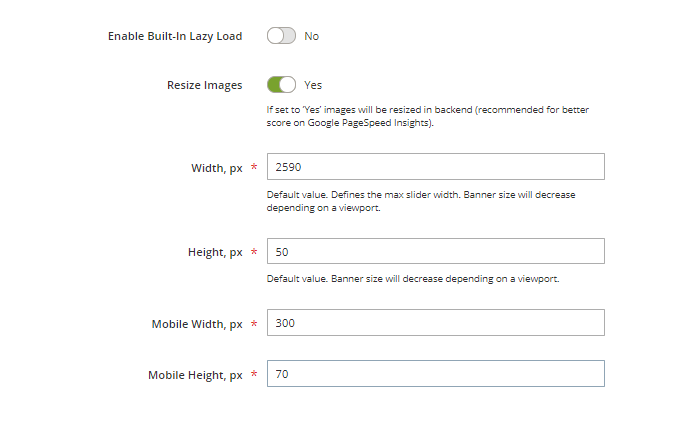Click the 'Yes' text beside Resize Images switch
The image size is (685, 422).
pyautogui.click(x=313, y=85)
